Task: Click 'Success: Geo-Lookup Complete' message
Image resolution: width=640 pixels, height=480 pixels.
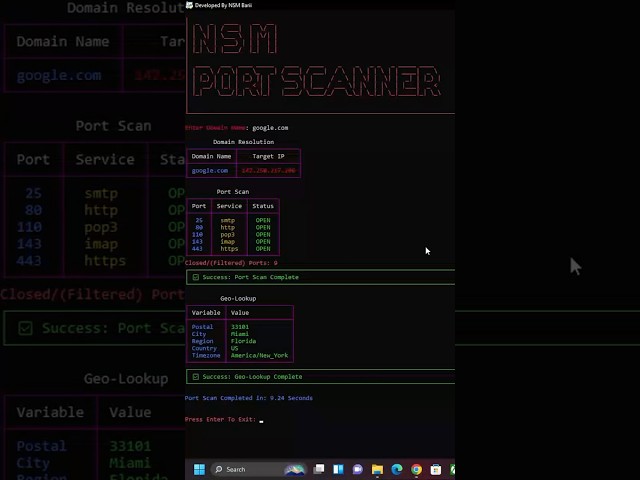Action: [x=252, y=377]
